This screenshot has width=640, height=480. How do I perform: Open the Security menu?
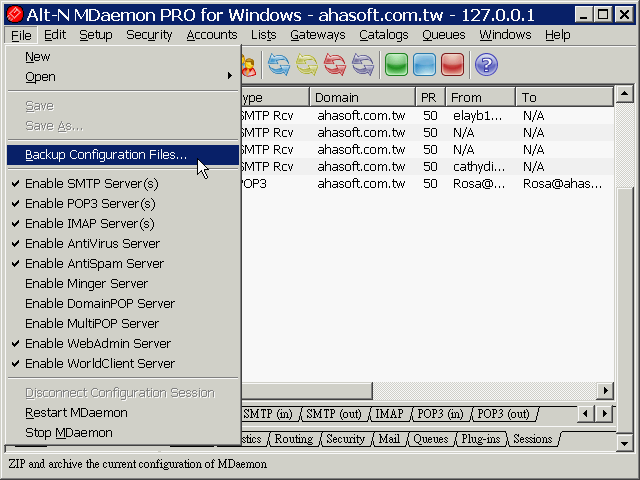(149, 35)
